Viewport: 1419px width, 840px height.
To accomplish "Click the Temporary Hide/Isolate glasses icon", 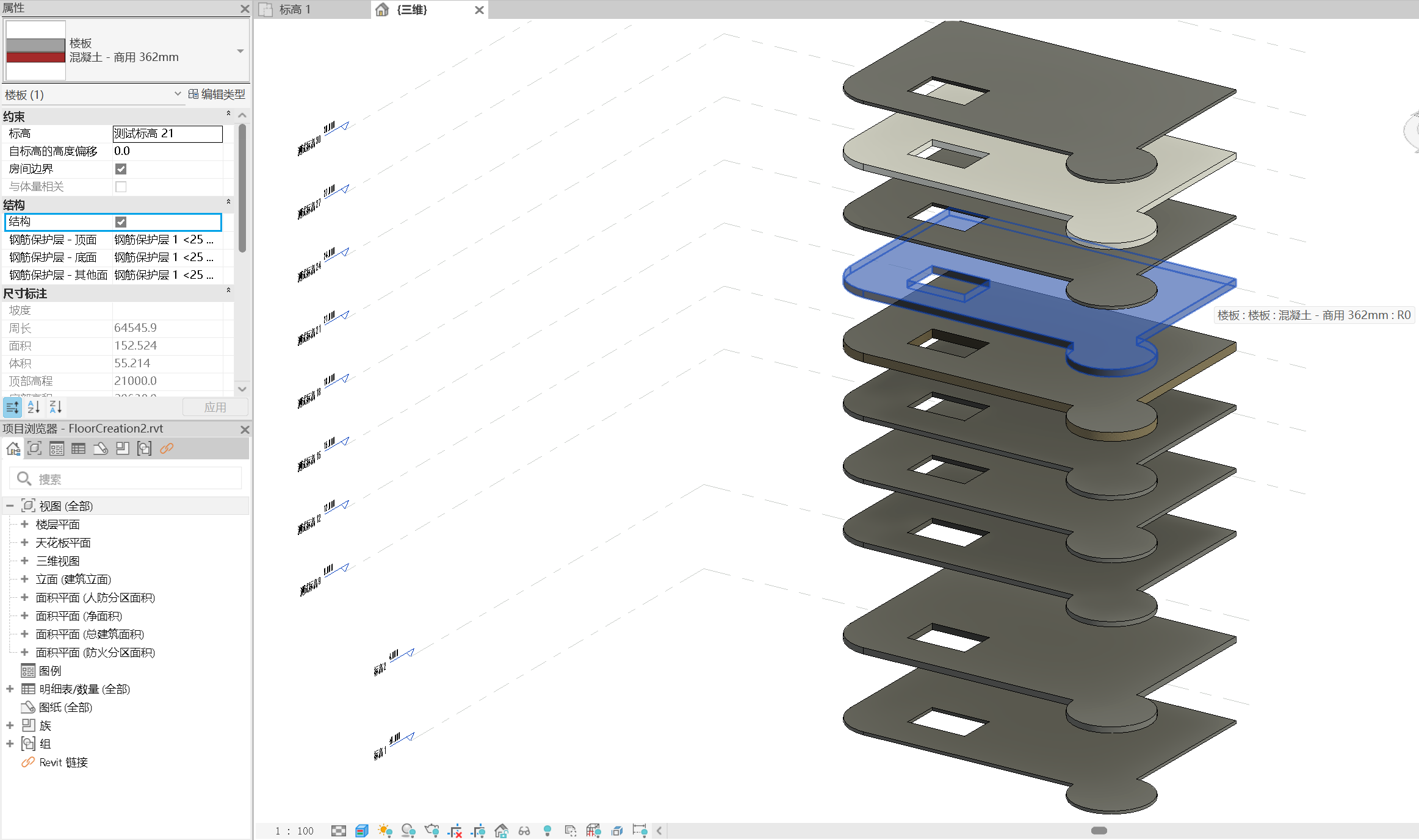I will tap(524, 831).
